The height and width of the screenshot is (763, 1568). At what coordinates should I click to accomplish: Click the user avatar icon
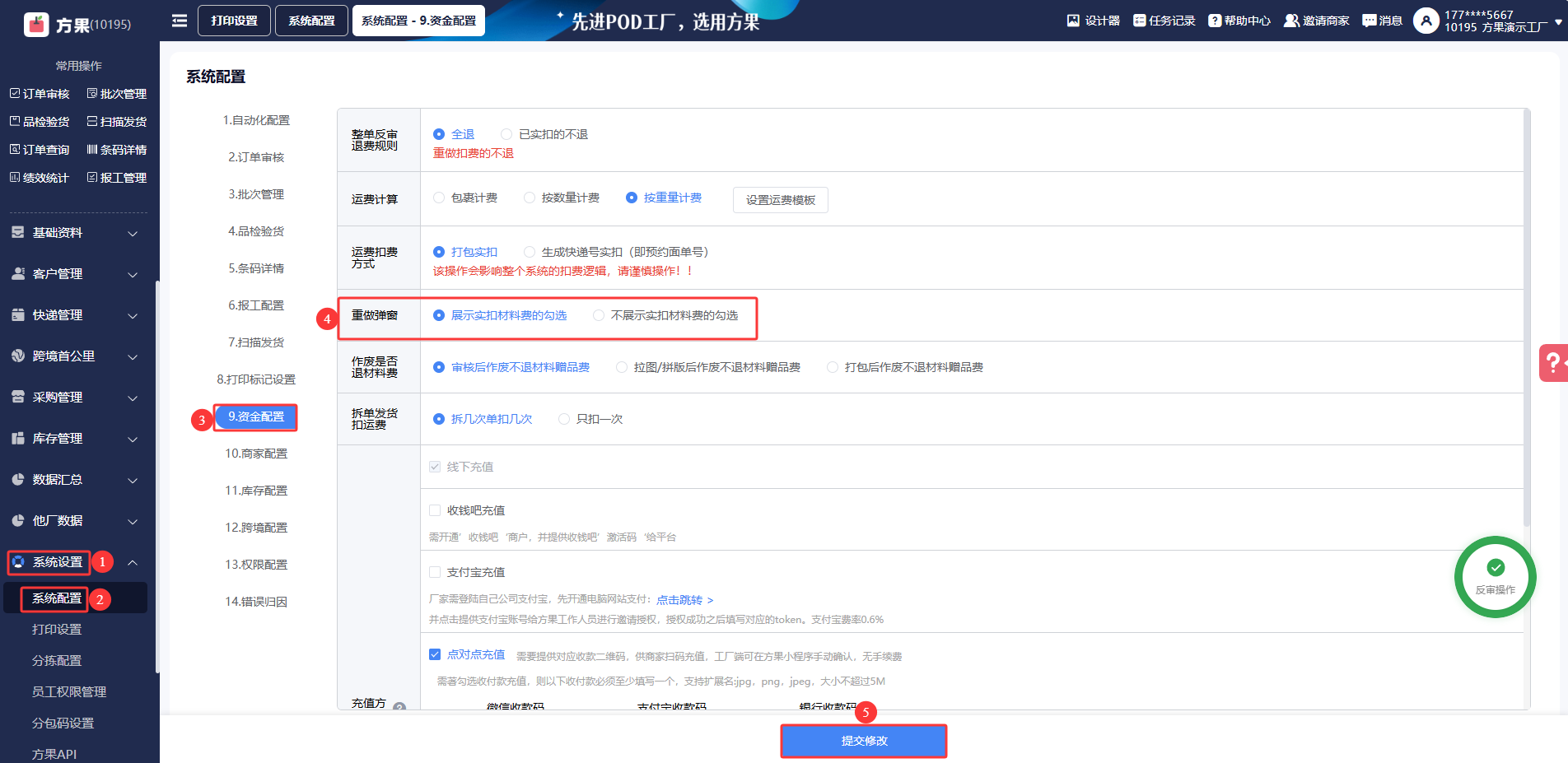coord(1426,21)
